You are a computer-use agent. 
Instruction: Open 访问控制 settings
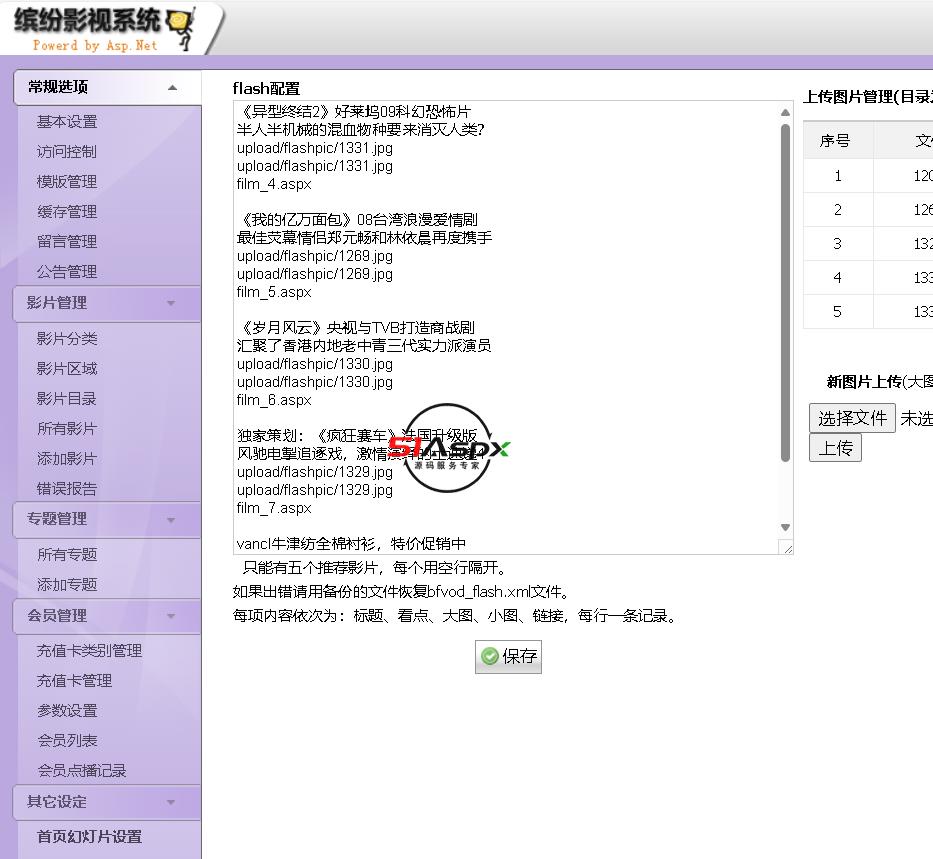pyautogui.click(x=67, y=152)
